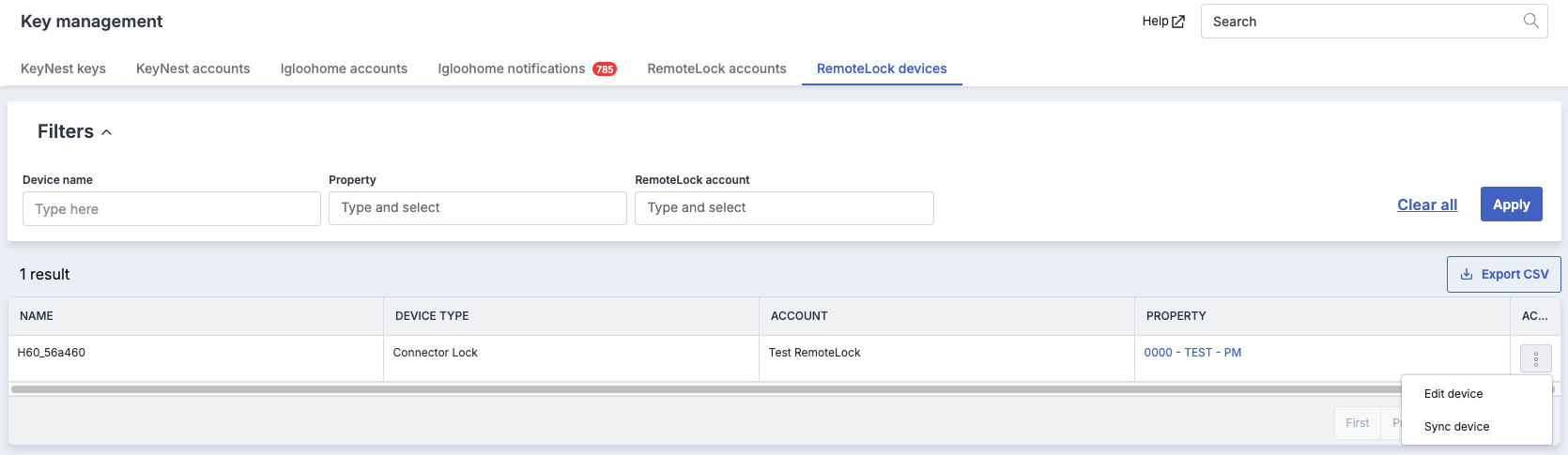The width and height of the screenshot is (1568, 455).
Task: Open the three-dot actions menu for H60_56a460
Action: pos(1536,358)
